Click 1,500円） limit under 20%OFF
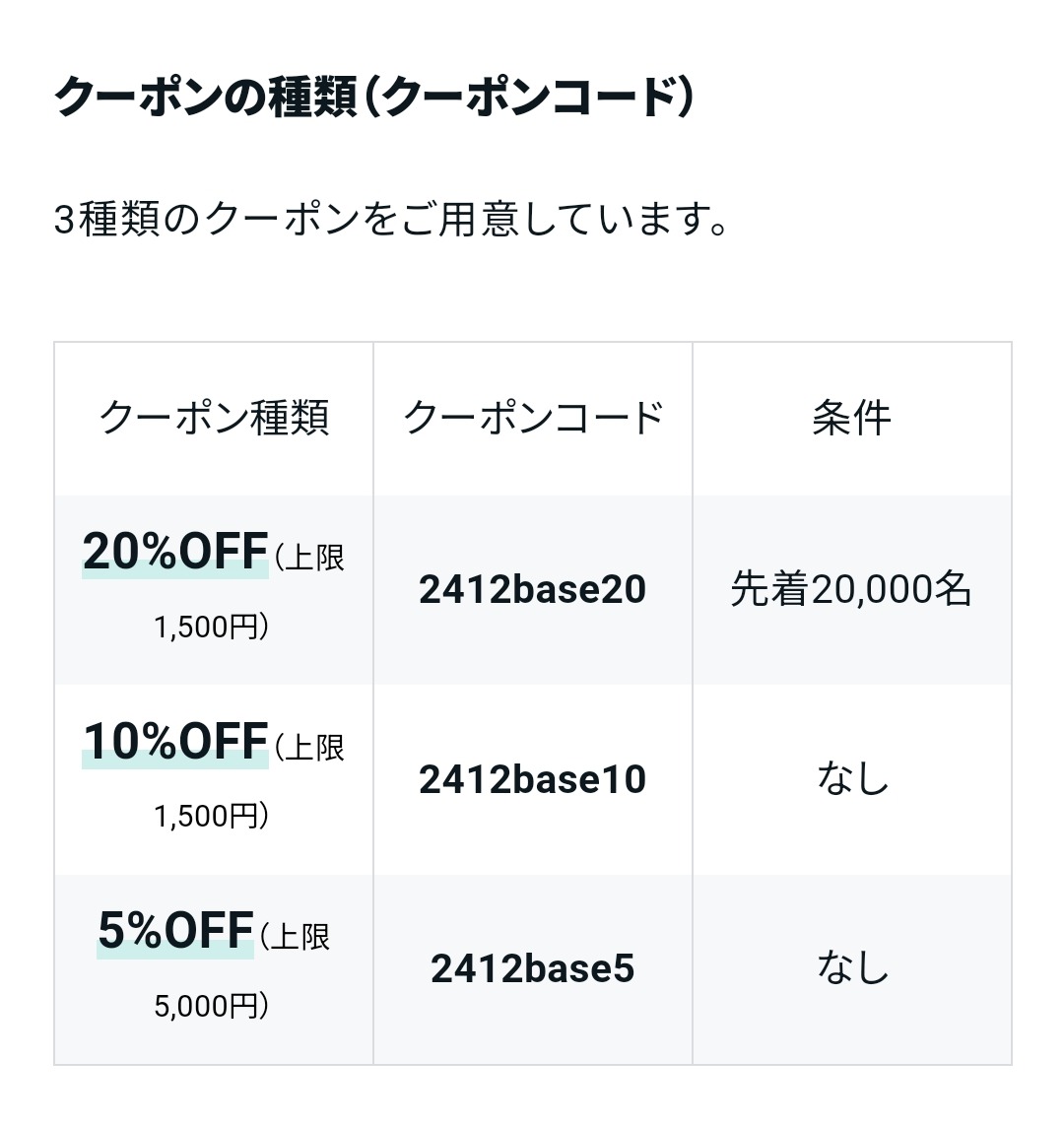Screen dimensions: 1064x1126 point(212,627)
